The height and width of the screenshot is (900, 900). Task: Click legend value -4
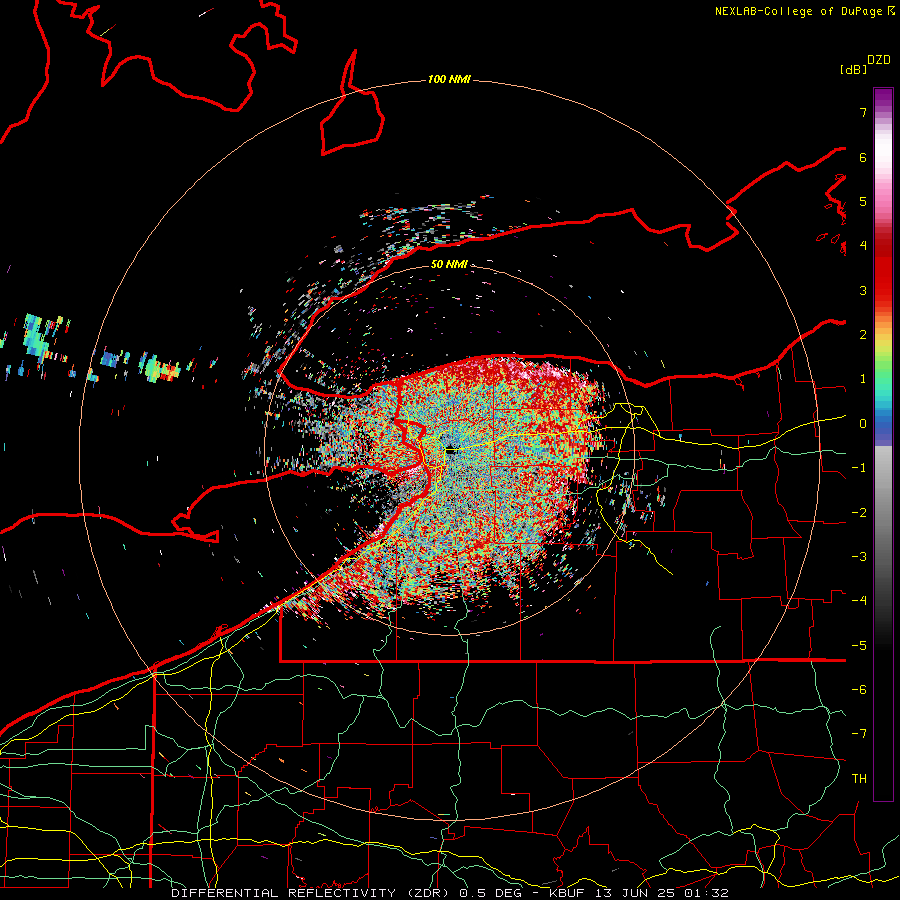[859, 601]
